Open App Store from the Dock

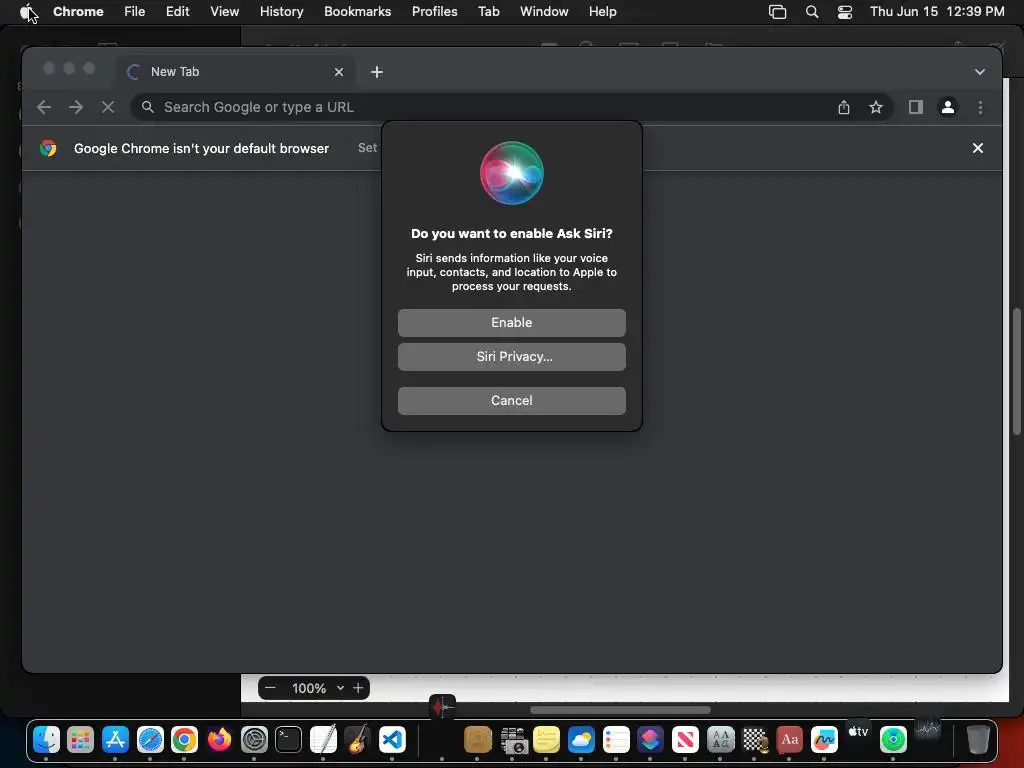point(115,740)
